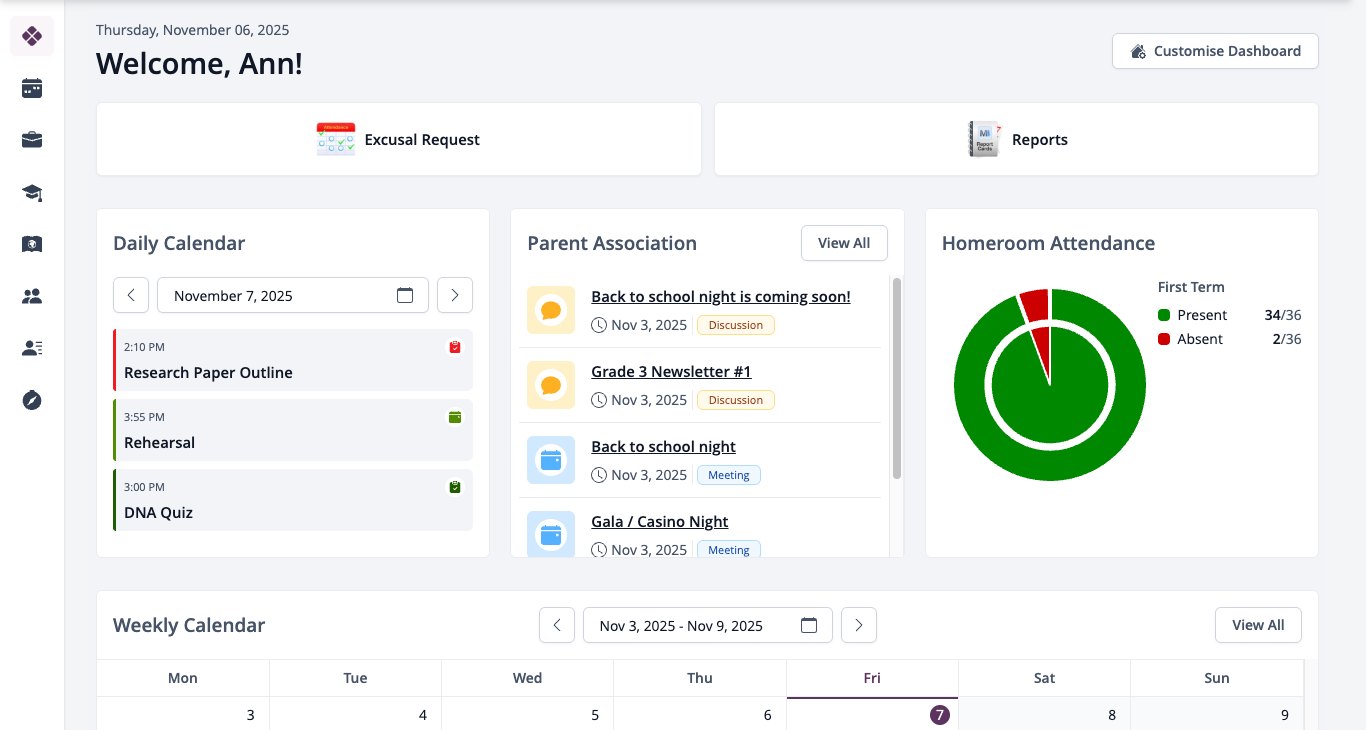Select the compass icon in the sidebar
Screen dimensions: 1366x730
click(x=32, y=400)
